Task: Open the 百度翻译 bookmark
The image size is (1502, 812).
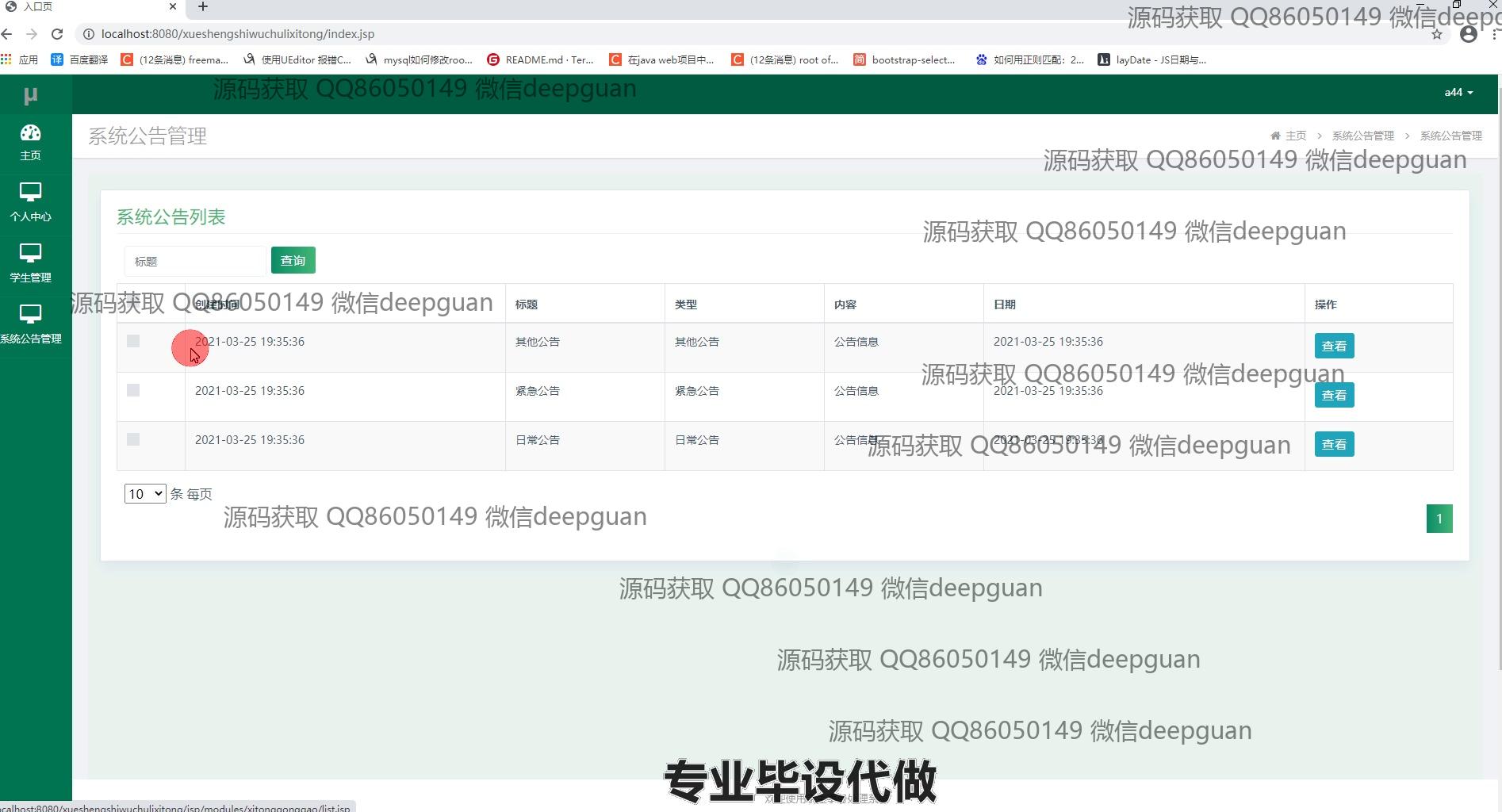Action: (x=79, y=59)
